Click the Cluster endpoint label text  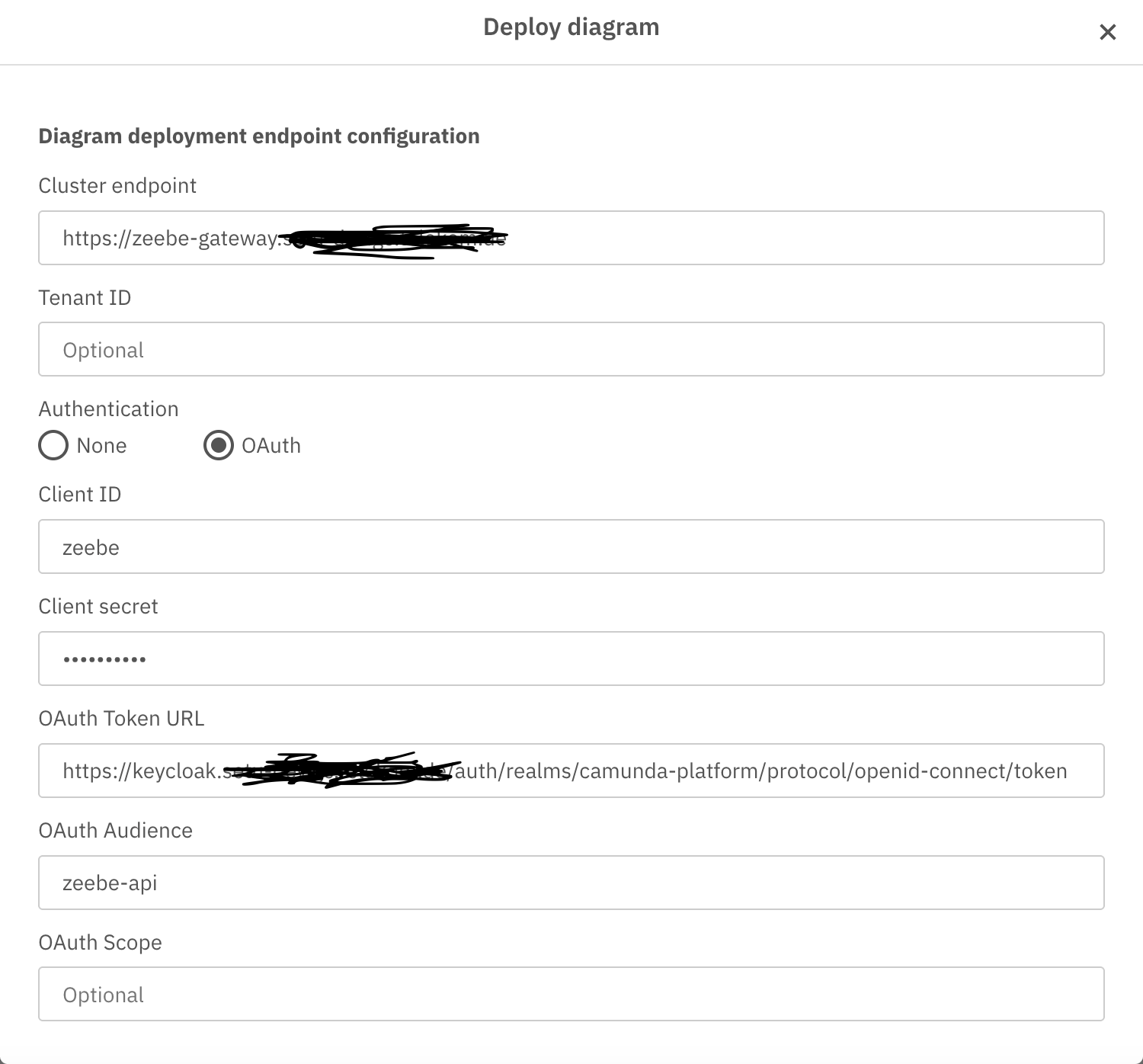click(117, 186)
